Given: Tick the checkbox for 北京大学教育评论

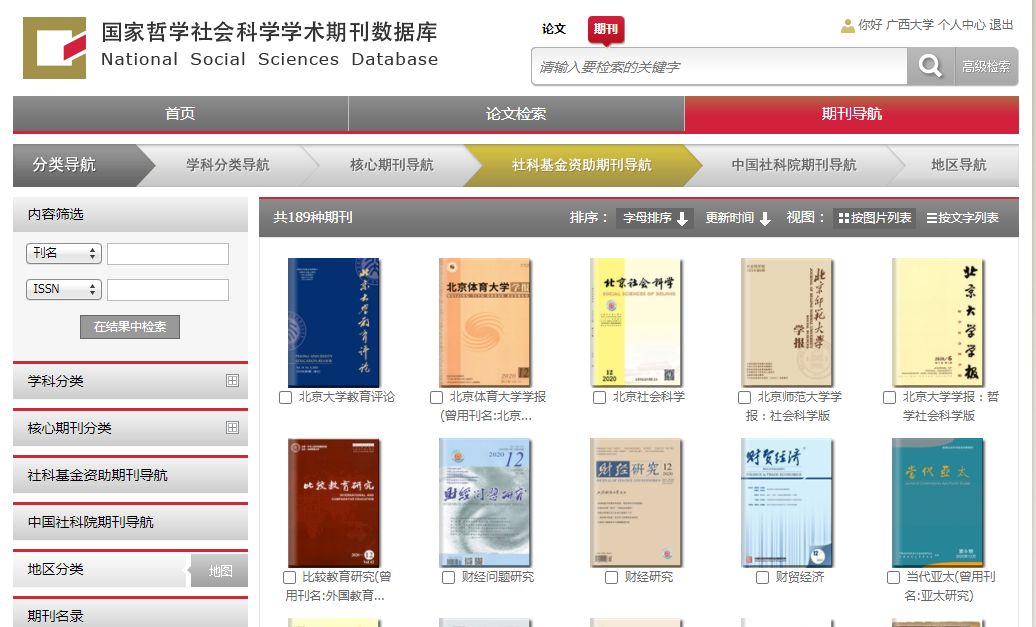Looking at the screenshot, I should pos(285,397).
